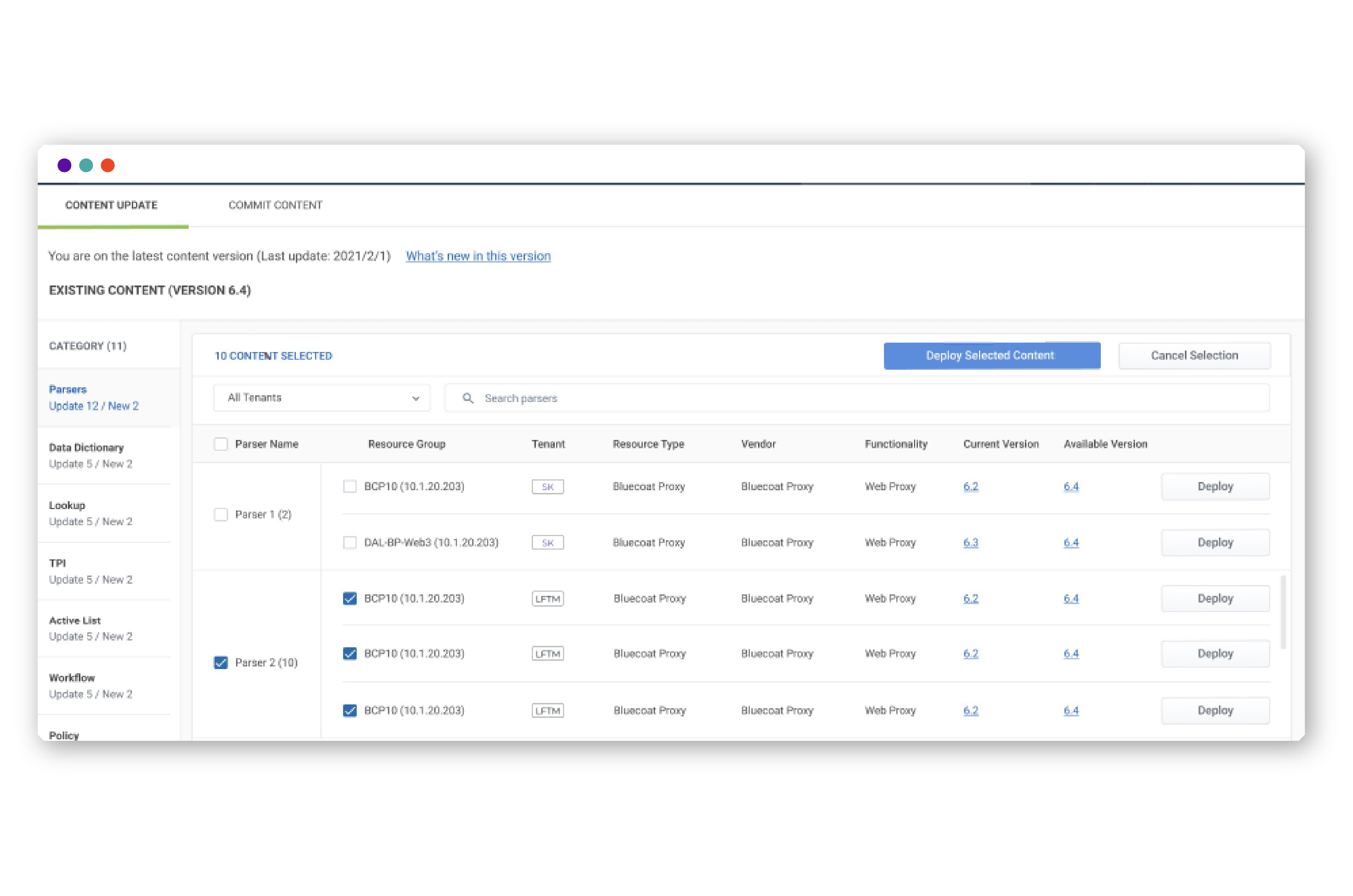This screenshot has height=896, width=1353.
Task: Toggle the Parser Name select-all checkbox
Action: click(x=221, y=444)
